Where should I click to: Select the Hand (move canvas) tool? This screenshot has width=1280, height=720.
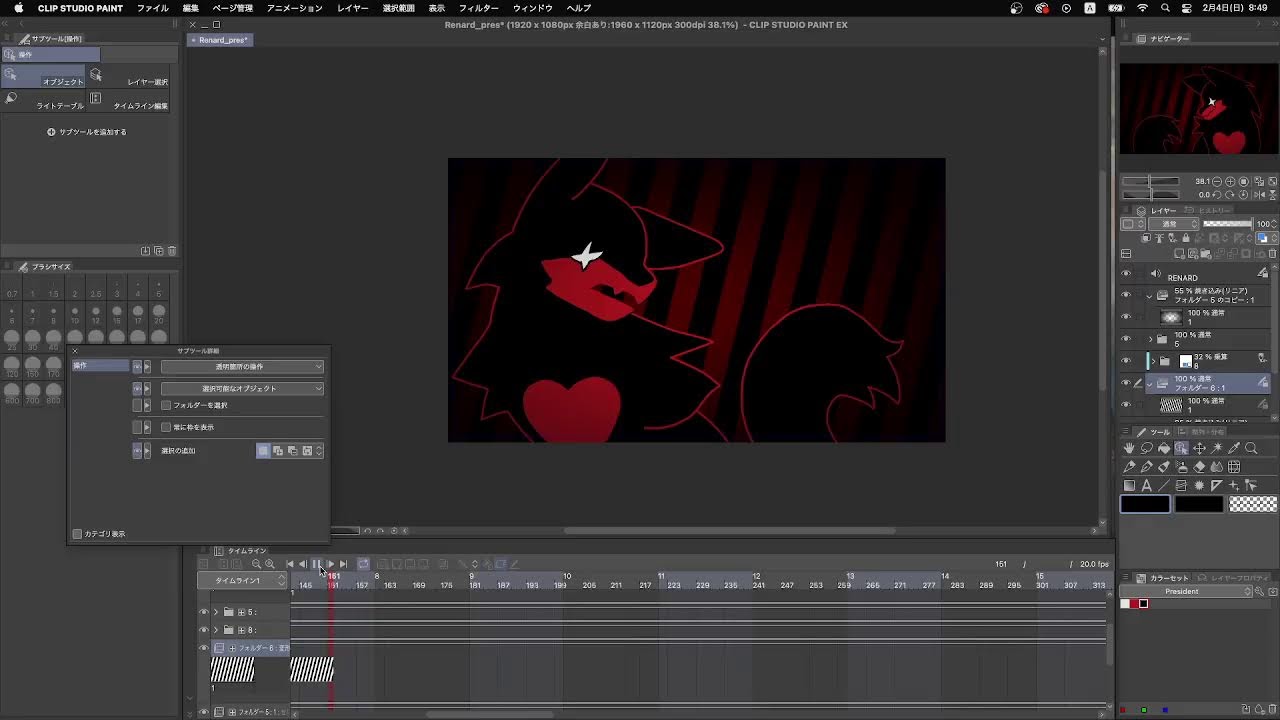click(x=1129, y=448)
